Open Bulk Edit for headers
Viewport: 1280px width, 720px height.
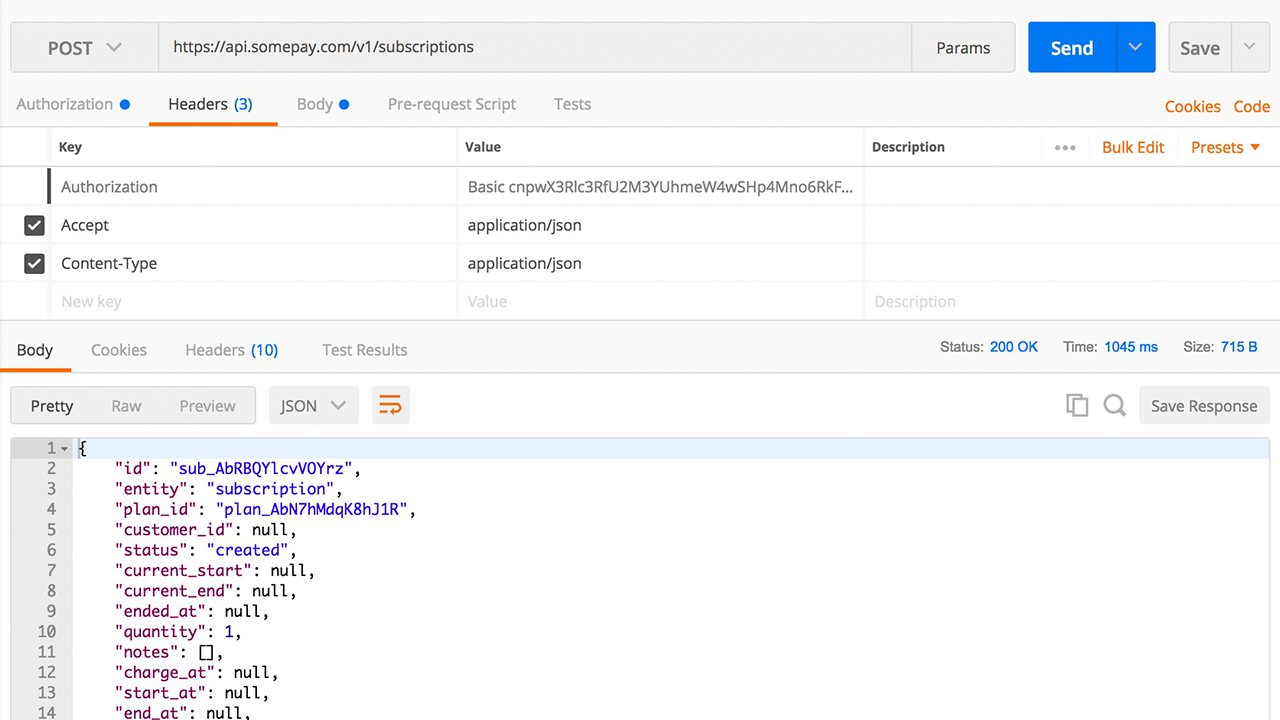tap(1133, 147)
